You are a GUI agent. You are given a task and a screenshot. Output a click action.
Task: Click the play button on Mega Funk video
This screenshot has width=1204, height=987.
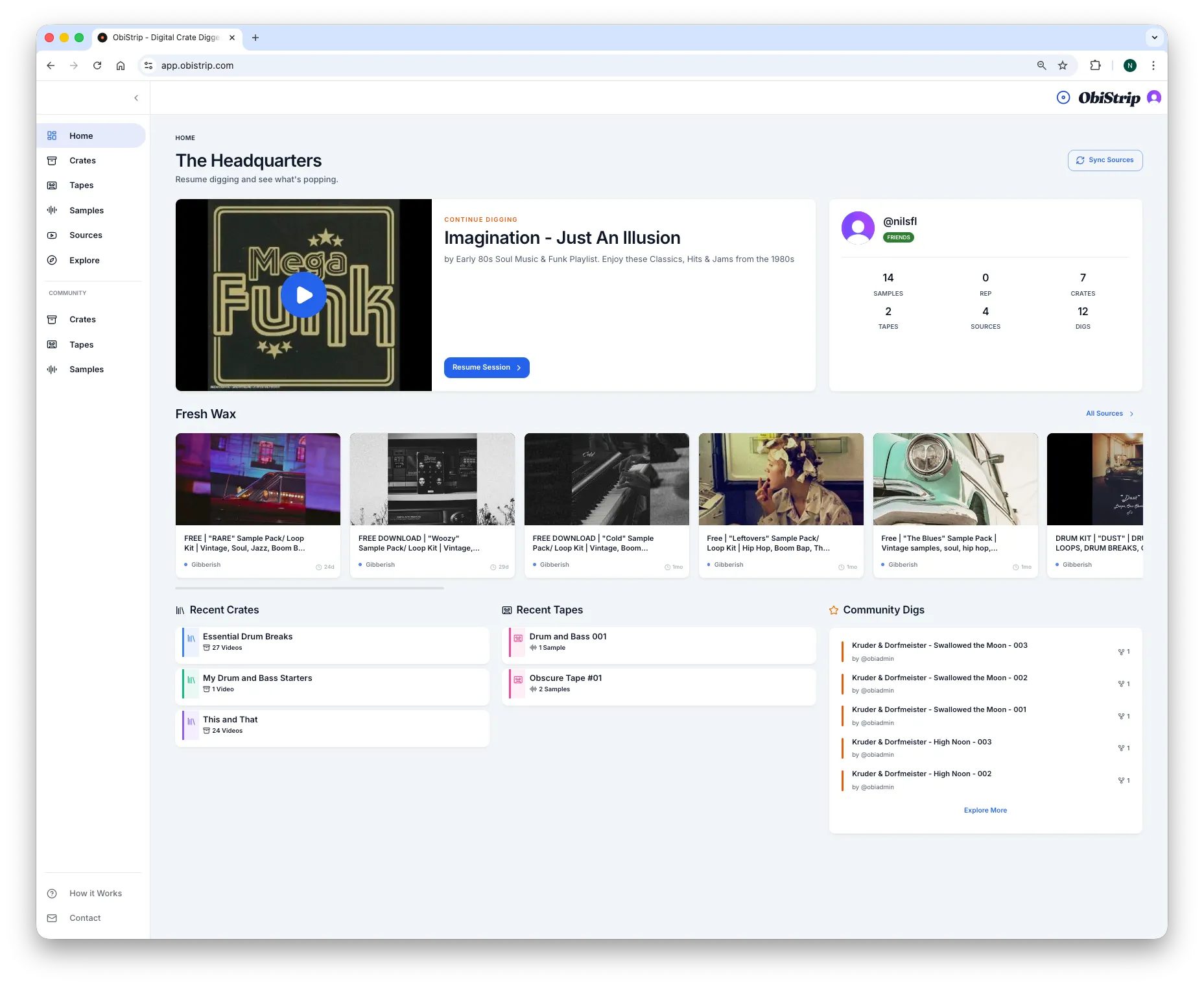coord(303,295)
